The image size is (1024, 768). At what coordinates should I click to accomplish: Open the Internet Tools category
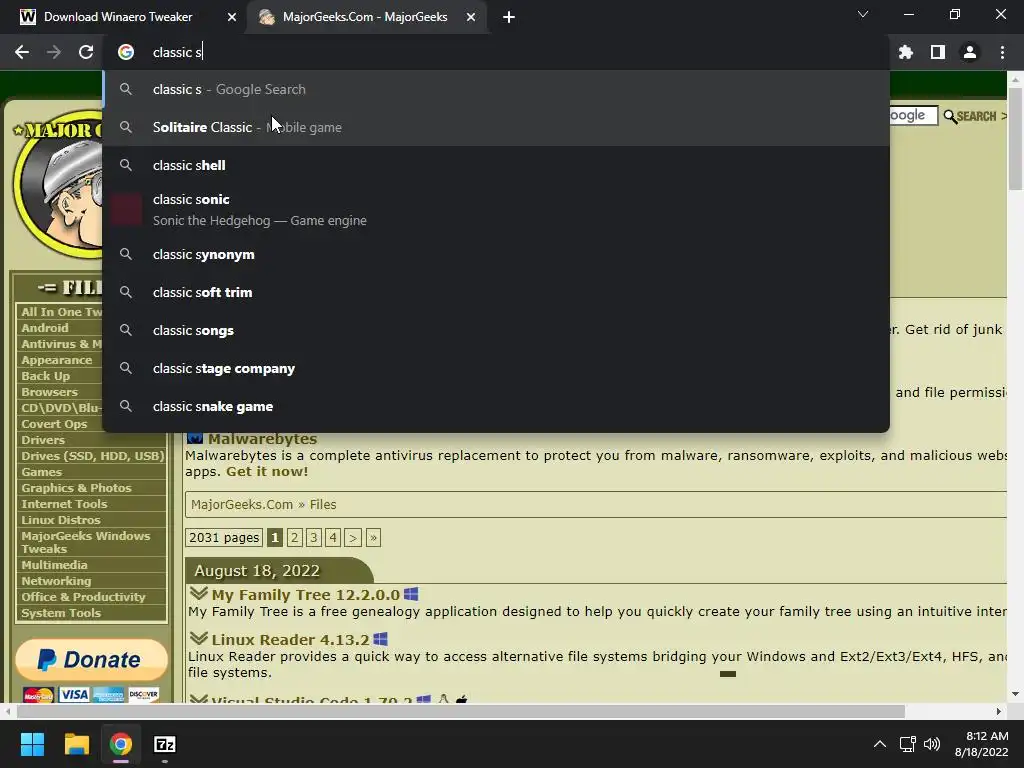64,504
